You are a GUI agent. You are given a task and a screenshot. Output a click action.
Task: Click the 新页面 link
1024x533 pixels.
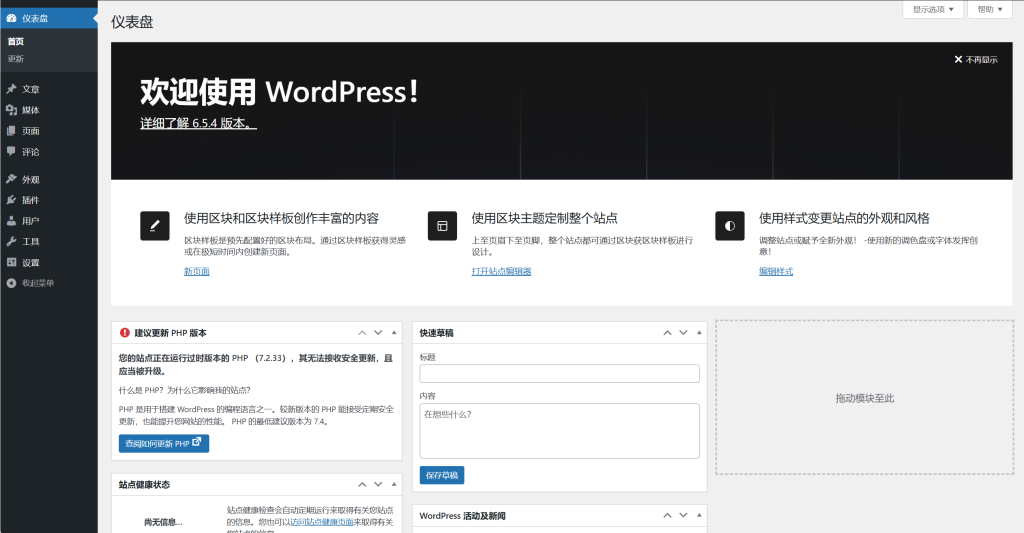coord(197,271)
